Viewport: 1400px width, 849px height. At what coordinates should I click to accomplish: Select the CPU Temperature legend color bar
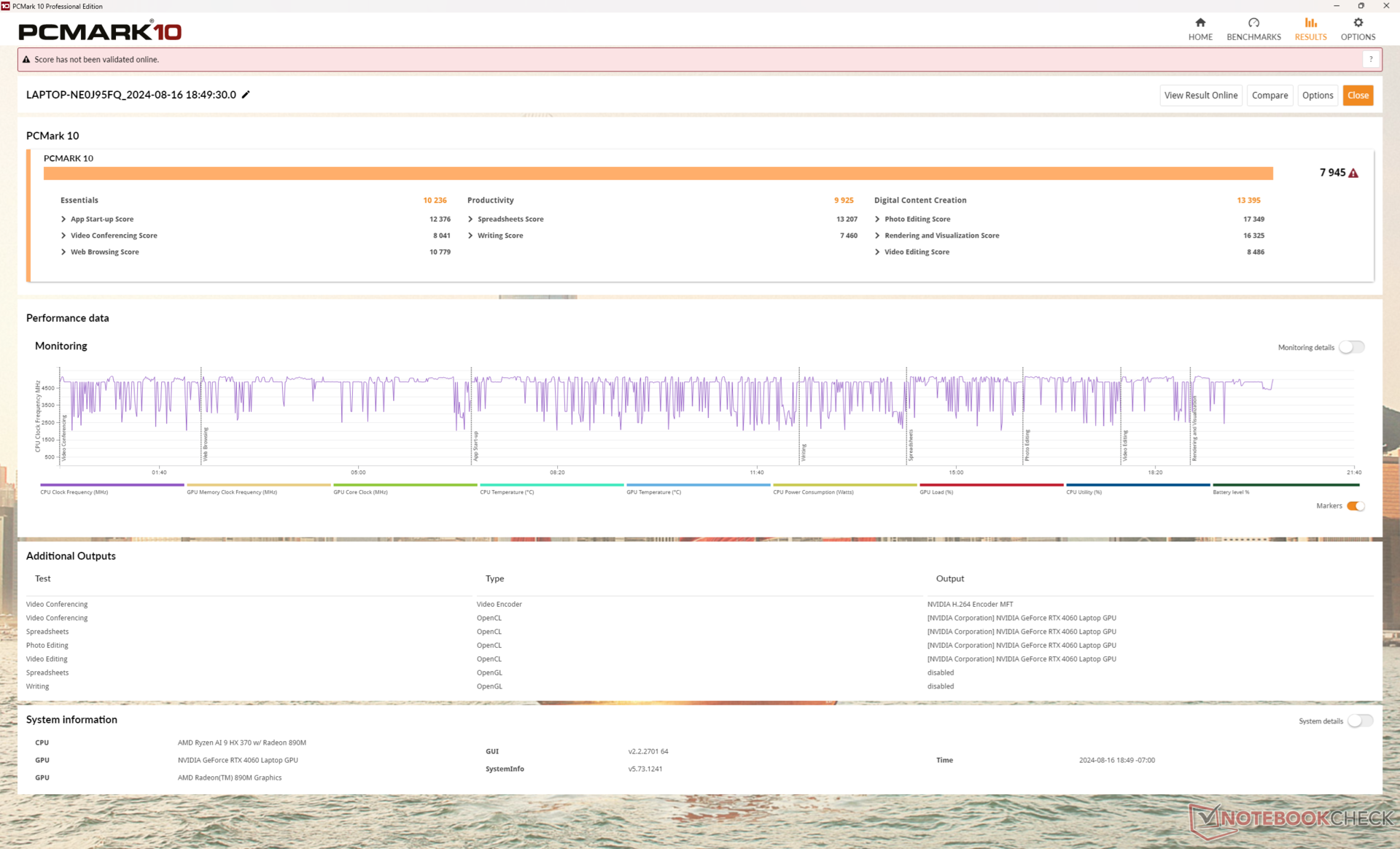click(551, 484)
